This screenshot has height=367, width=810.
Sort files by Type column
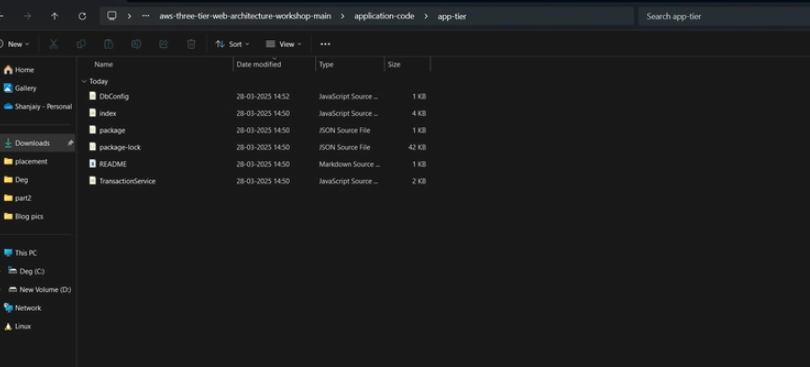[326, 65]
